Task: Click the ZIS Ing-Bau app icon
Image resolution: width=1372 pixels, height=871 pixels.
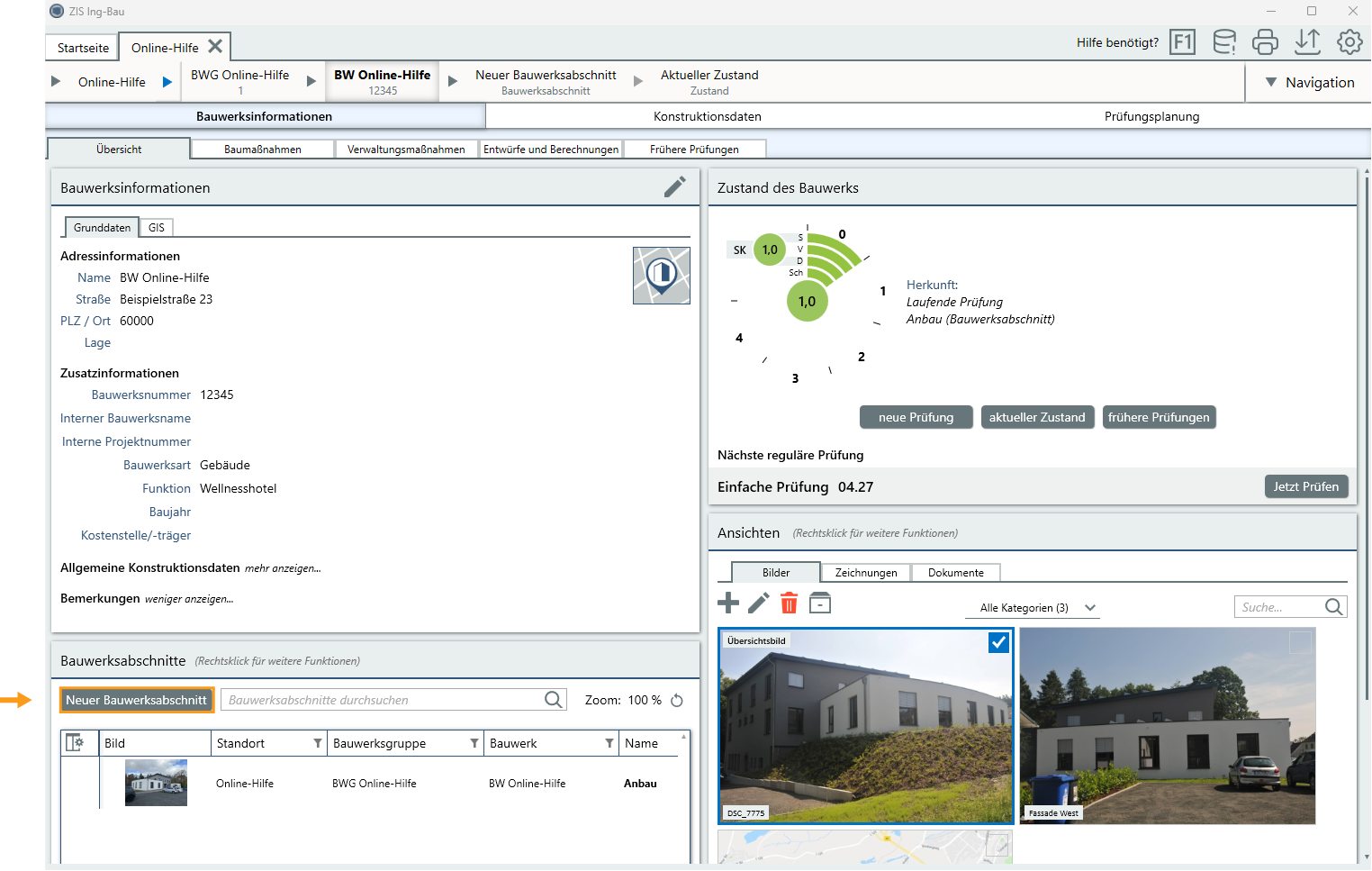Action: point(57,12)
